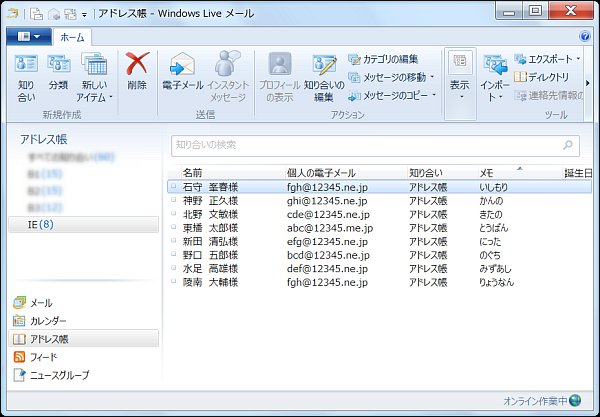The image size is (600, 417).
Task: Sort by 個人の電子メール column header
Action: coord(346,173)
